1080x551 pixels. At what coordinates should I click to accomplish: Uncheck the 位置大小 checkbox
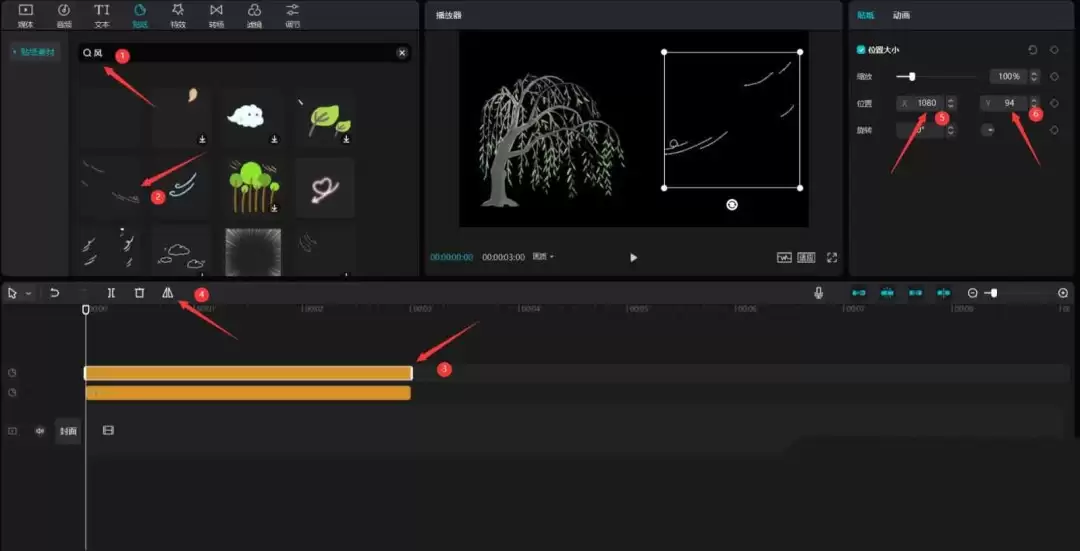[861, 50]
